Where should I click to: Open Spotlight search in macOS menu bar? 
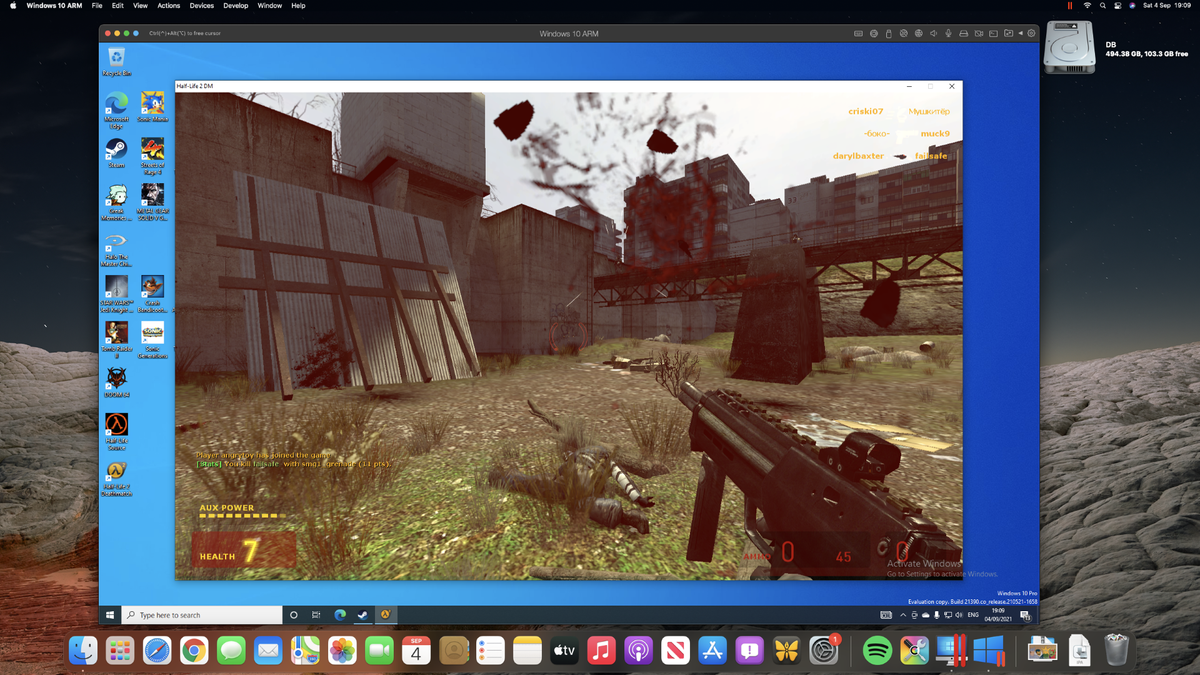coord(1103,5)
